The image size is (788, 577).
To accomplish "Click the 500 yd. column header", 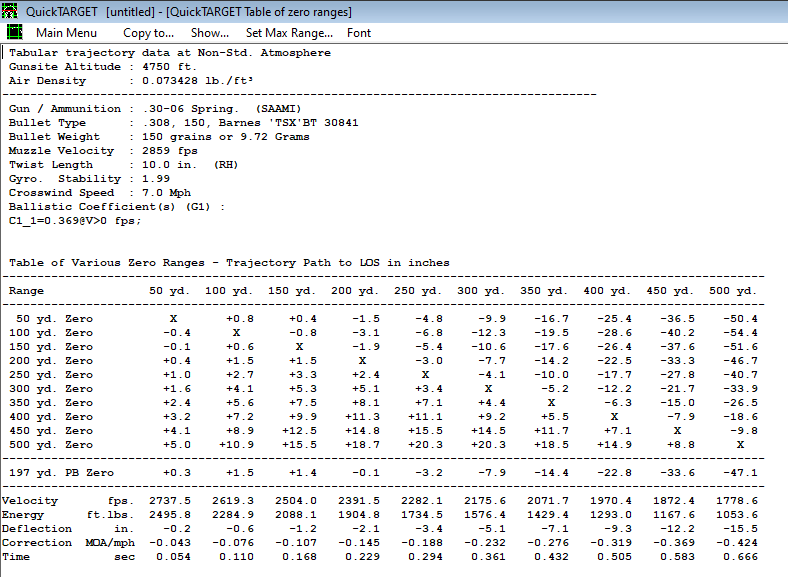I will point(733,291).
